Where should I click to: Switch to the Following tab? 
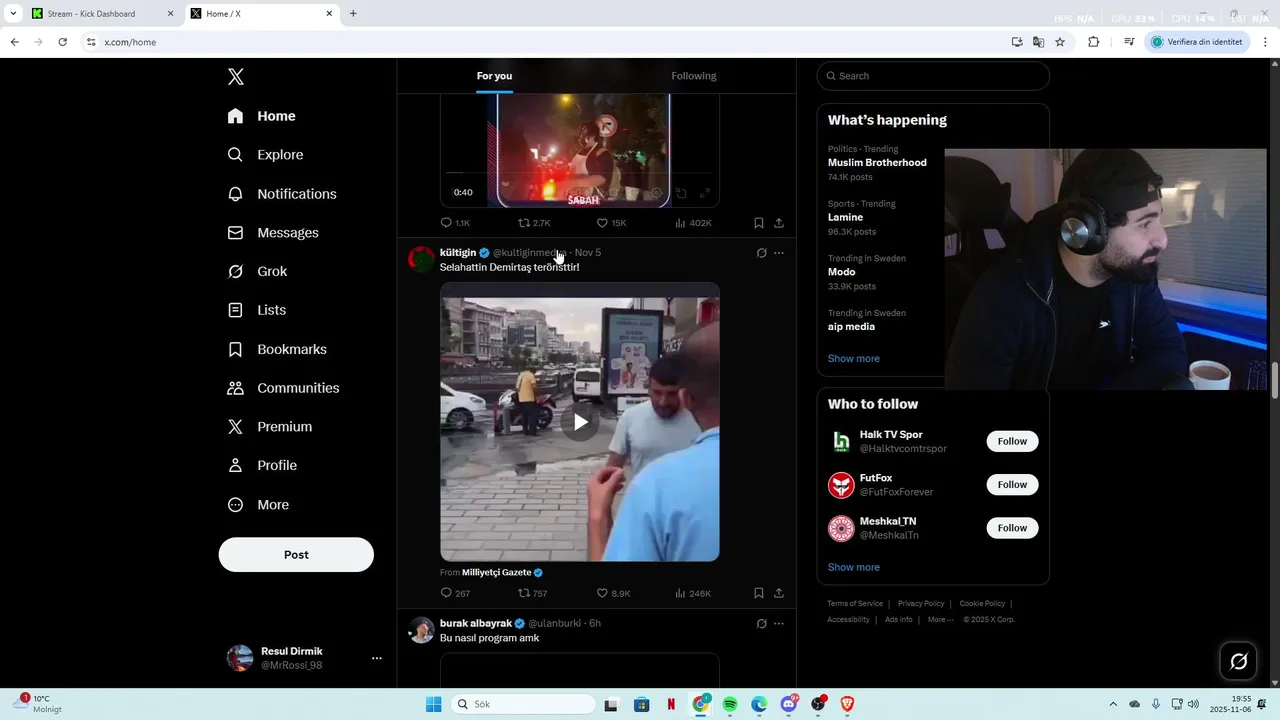click(x=694, y=76)
